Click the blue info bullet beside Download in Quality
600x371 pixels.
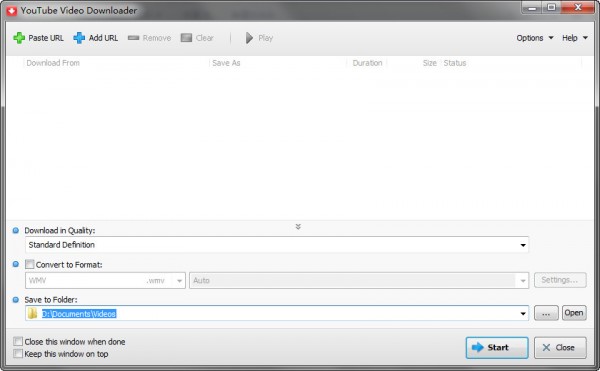16,230
